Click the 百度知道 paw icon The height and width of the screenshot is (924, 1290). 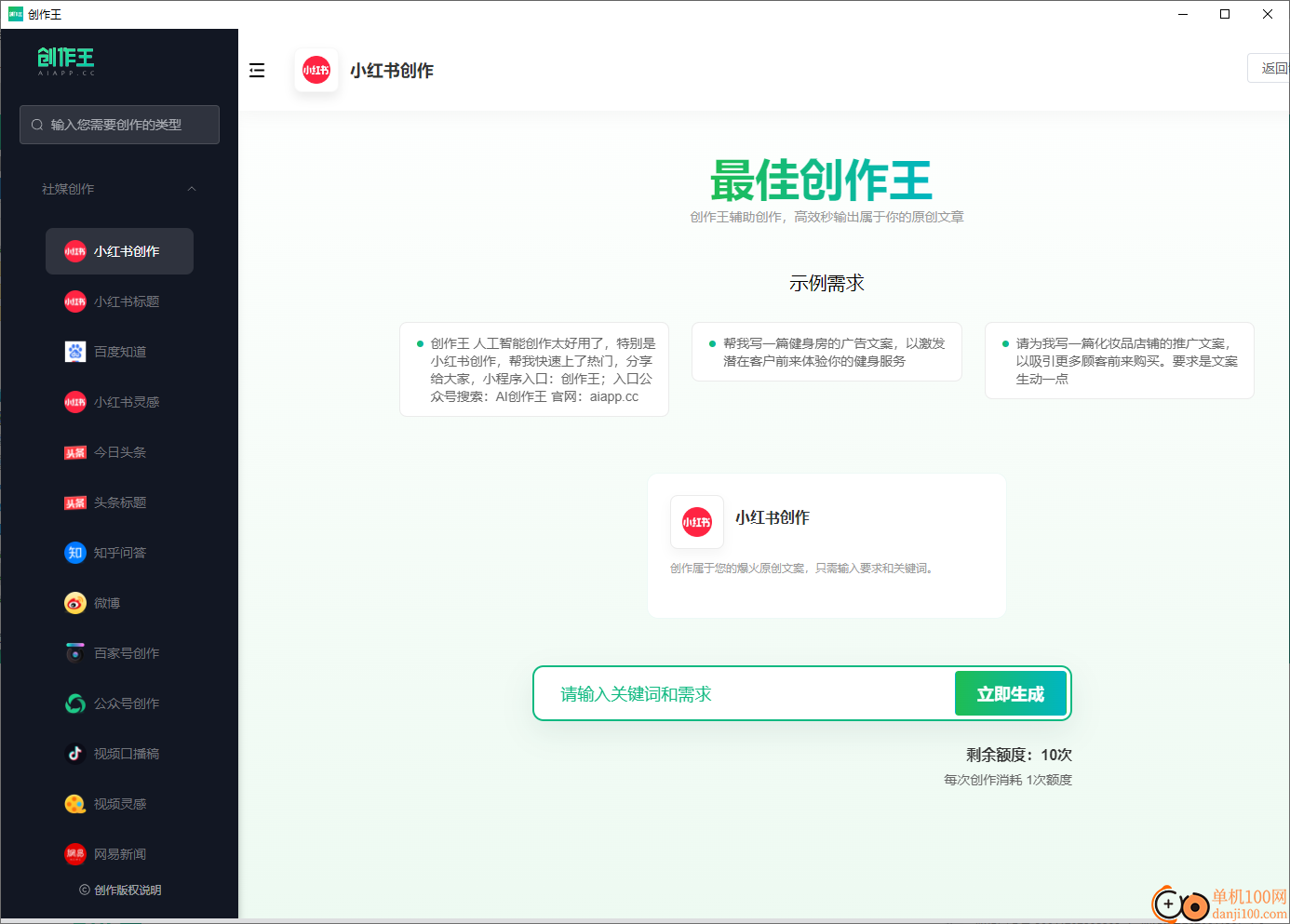point(75,352)
